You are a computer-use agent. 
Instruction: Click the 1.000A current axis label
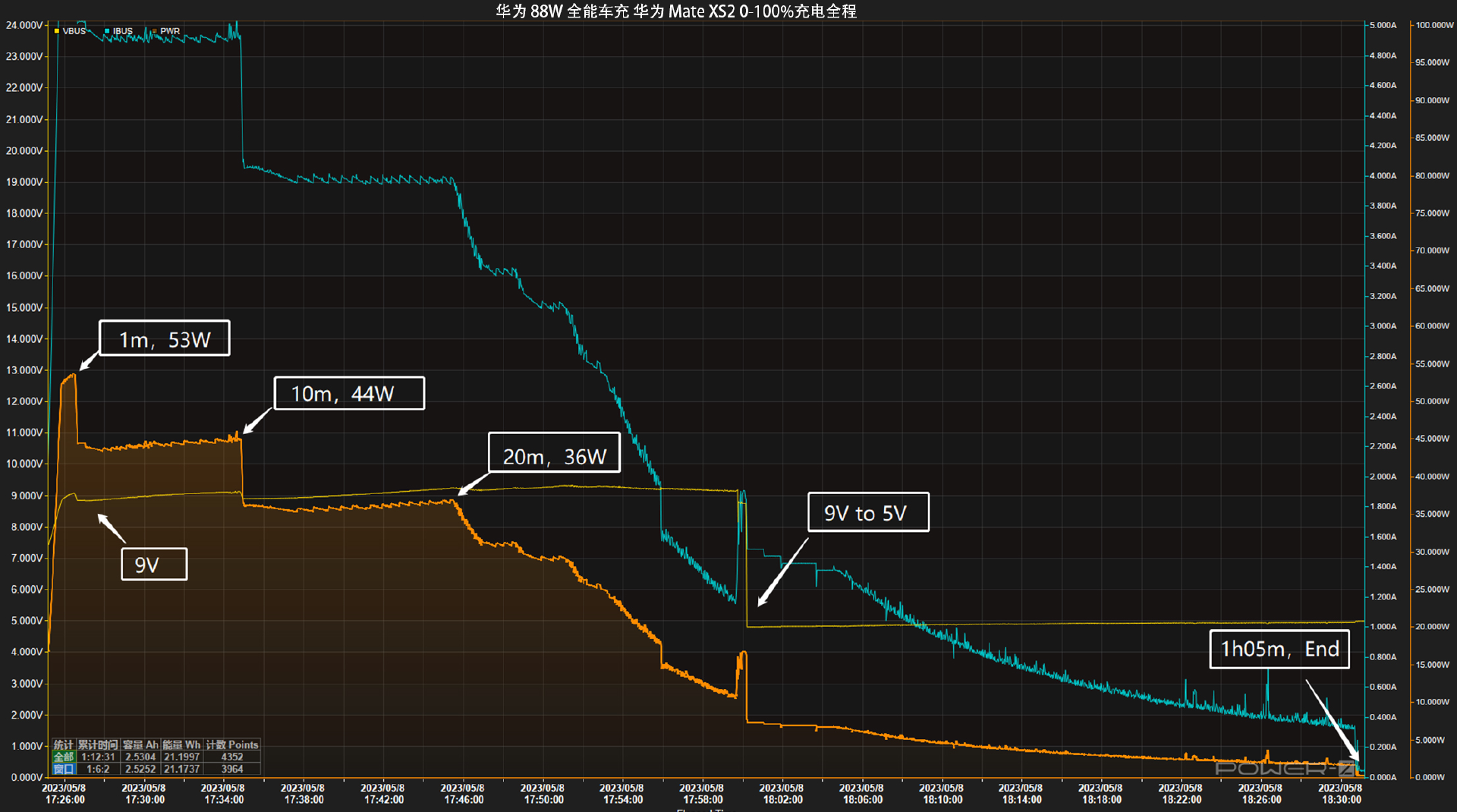(x=1383, y=627)
